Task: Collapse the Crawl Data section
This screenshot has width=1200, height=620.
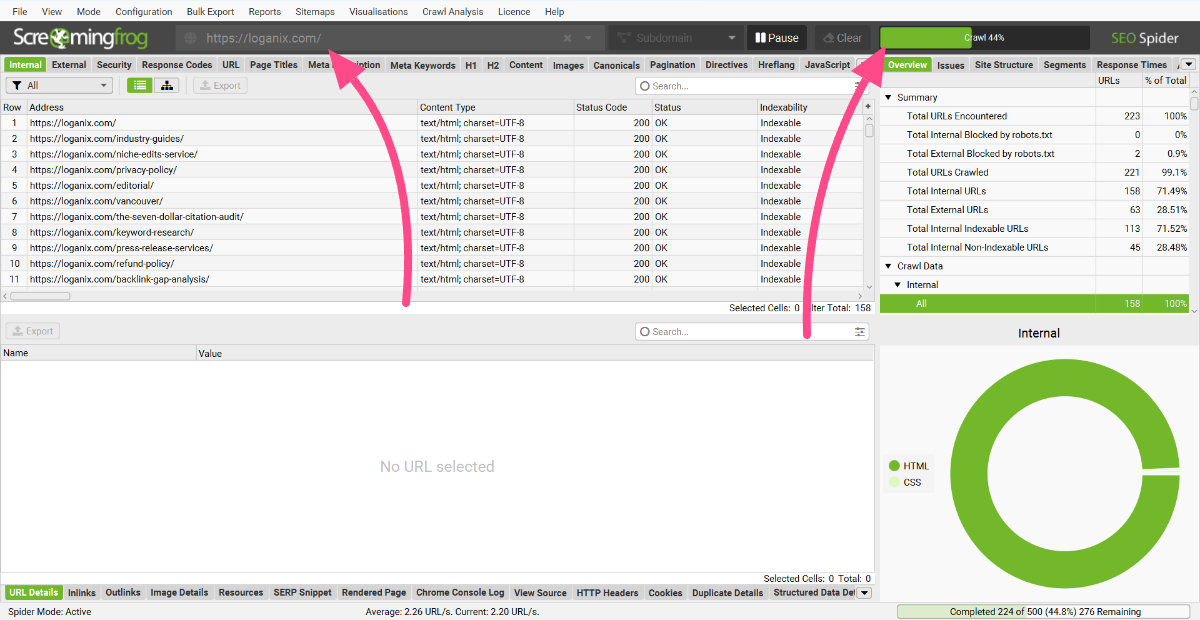Action: [x=887, y=266]
